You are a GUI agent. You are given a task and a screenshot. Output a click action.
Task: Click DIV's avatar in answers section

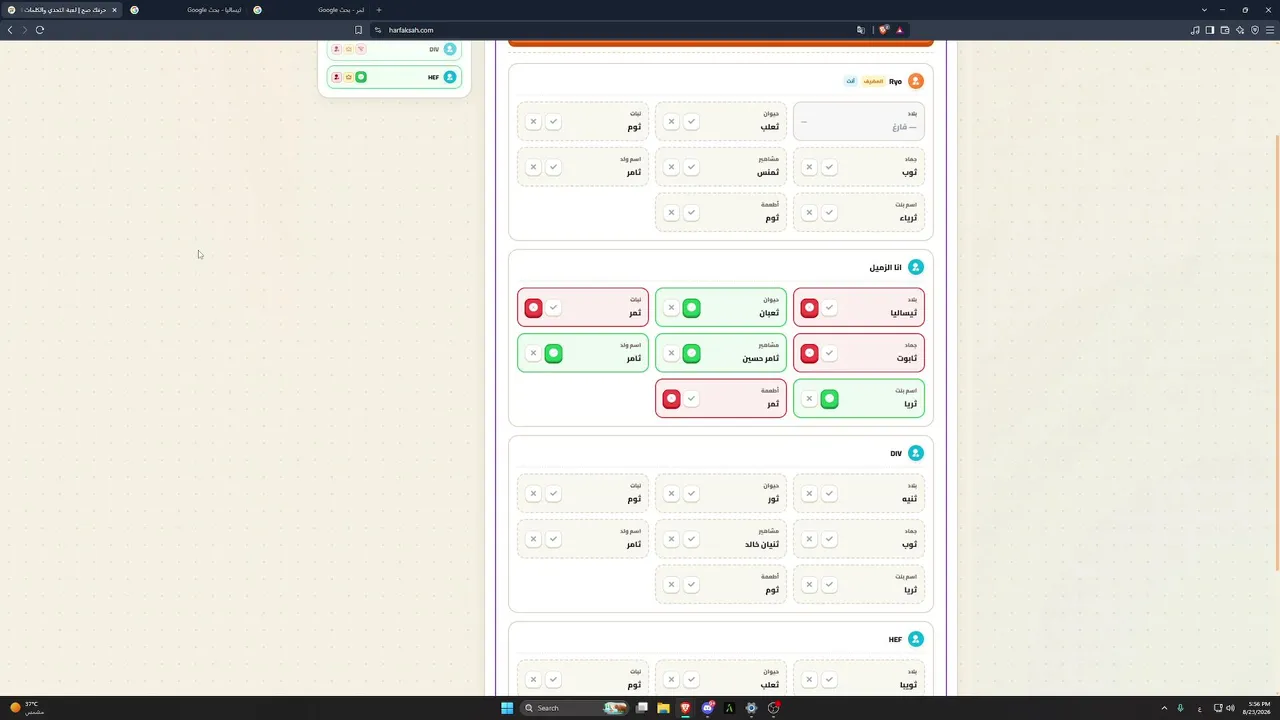click(915, 453)
